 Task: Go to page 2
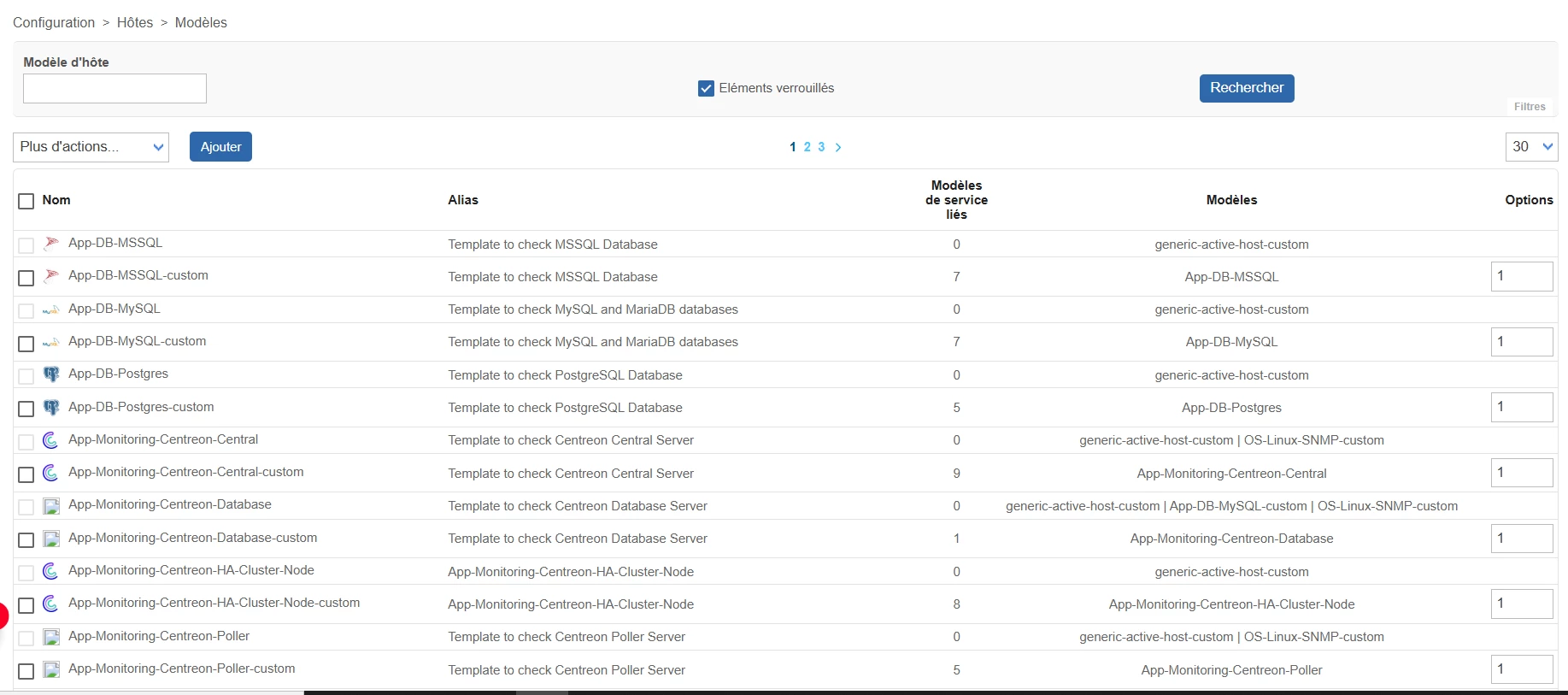tap(807, 147)
